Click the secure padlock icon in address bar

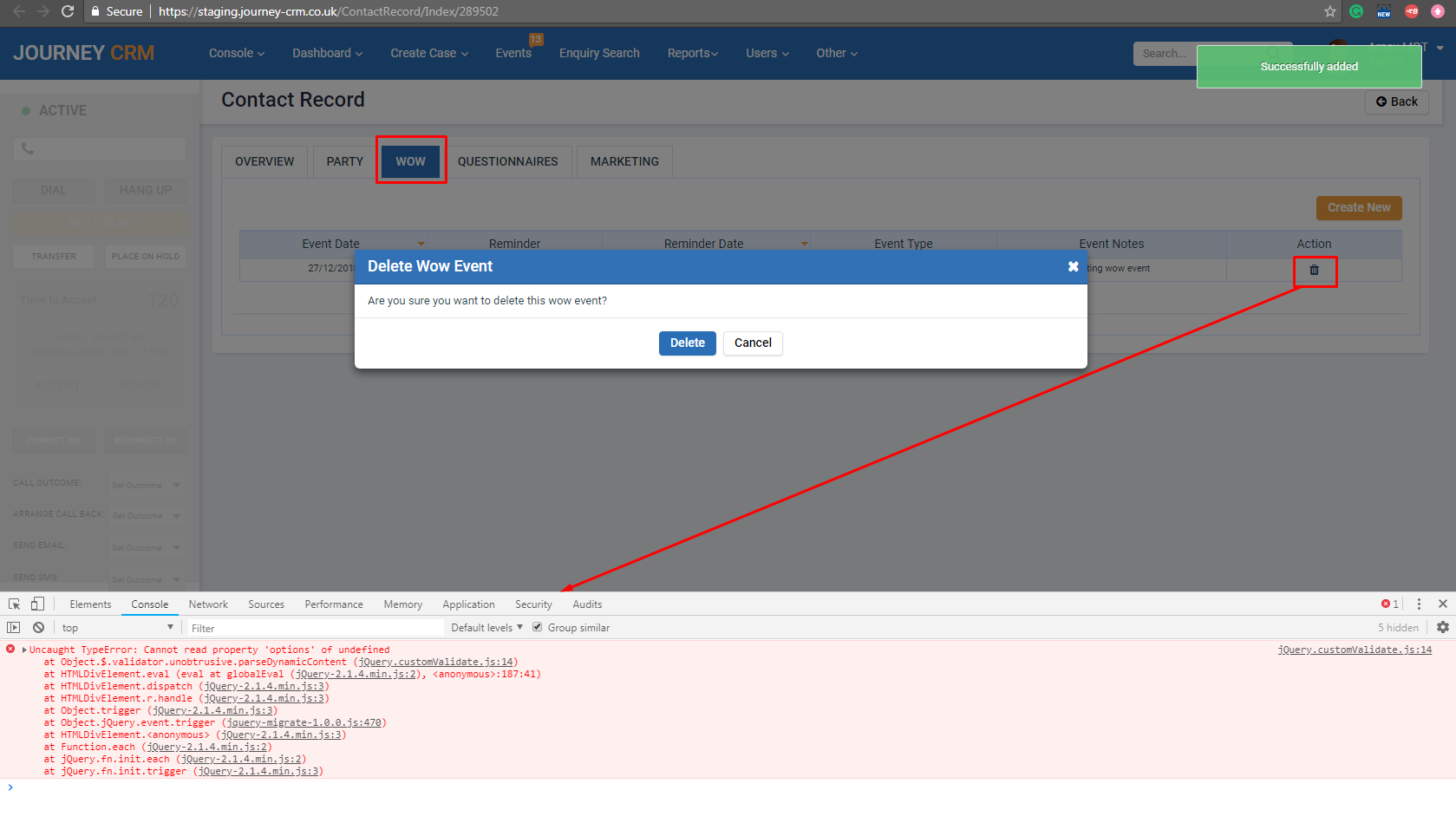point(95,11)
